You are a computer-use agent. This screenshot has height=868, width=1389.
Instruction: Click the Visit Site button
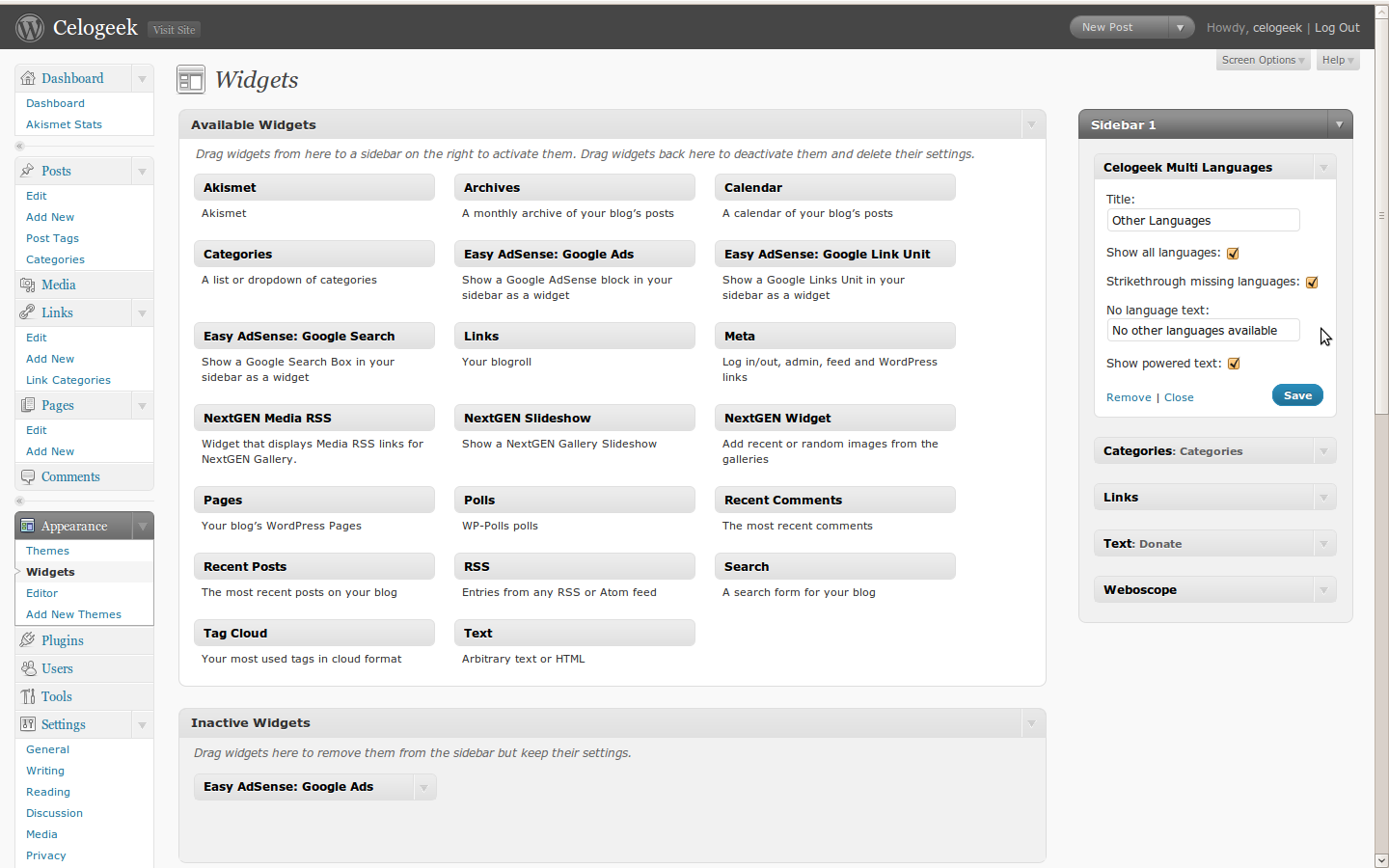tap(175, 30)
